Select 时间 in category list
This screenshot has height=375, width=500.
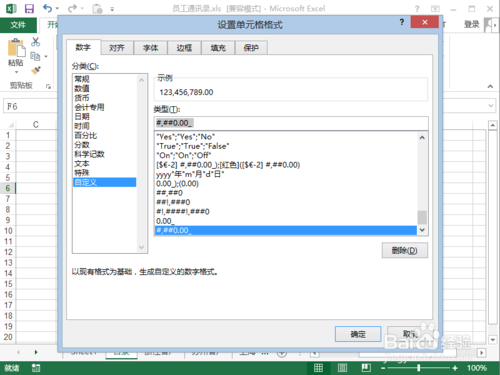pos(105,126)
